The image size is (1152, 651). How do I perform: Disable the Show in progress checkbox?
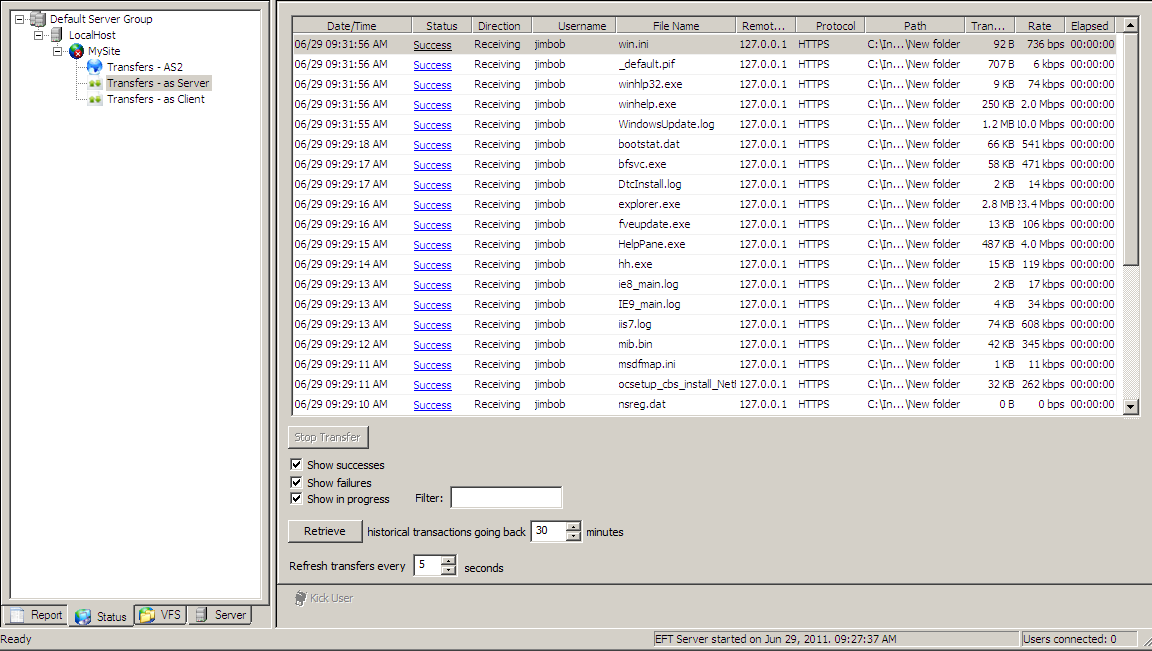coord(296,498)
